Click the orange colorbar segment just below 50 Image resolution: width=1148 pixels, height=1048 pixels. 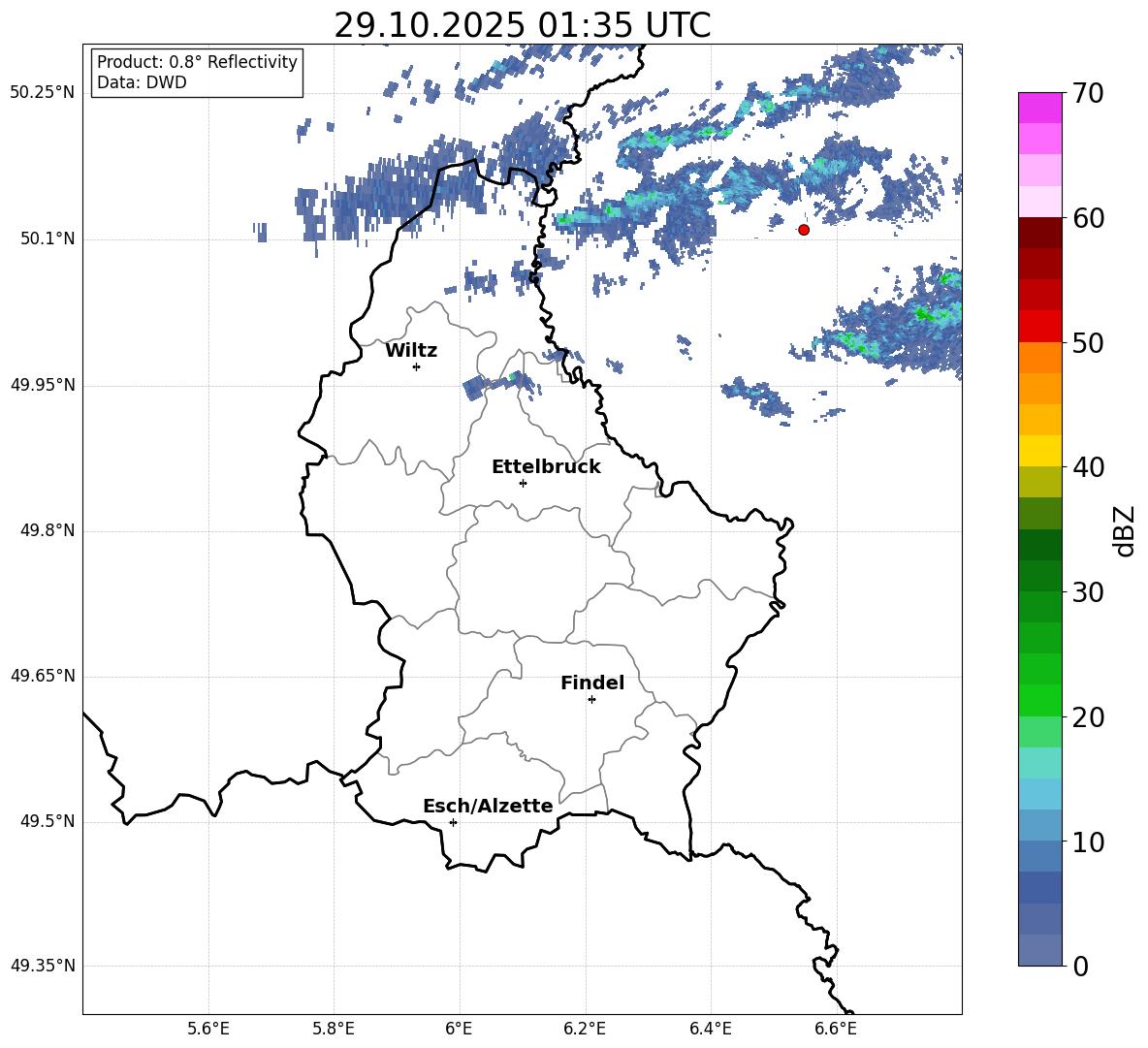[x=1039, y=358]
